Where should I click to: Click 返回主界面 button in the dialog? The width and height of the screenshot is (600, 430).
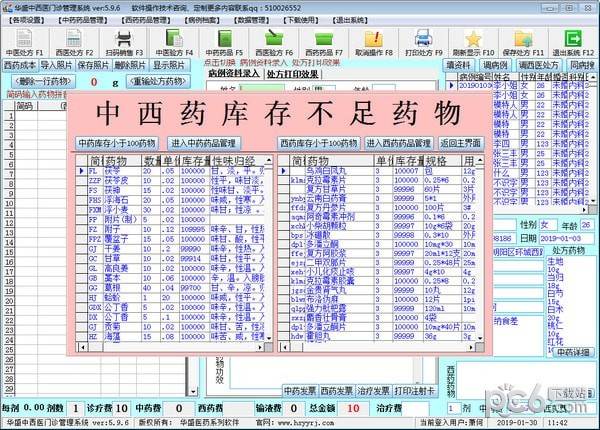(x=466, y=143)
